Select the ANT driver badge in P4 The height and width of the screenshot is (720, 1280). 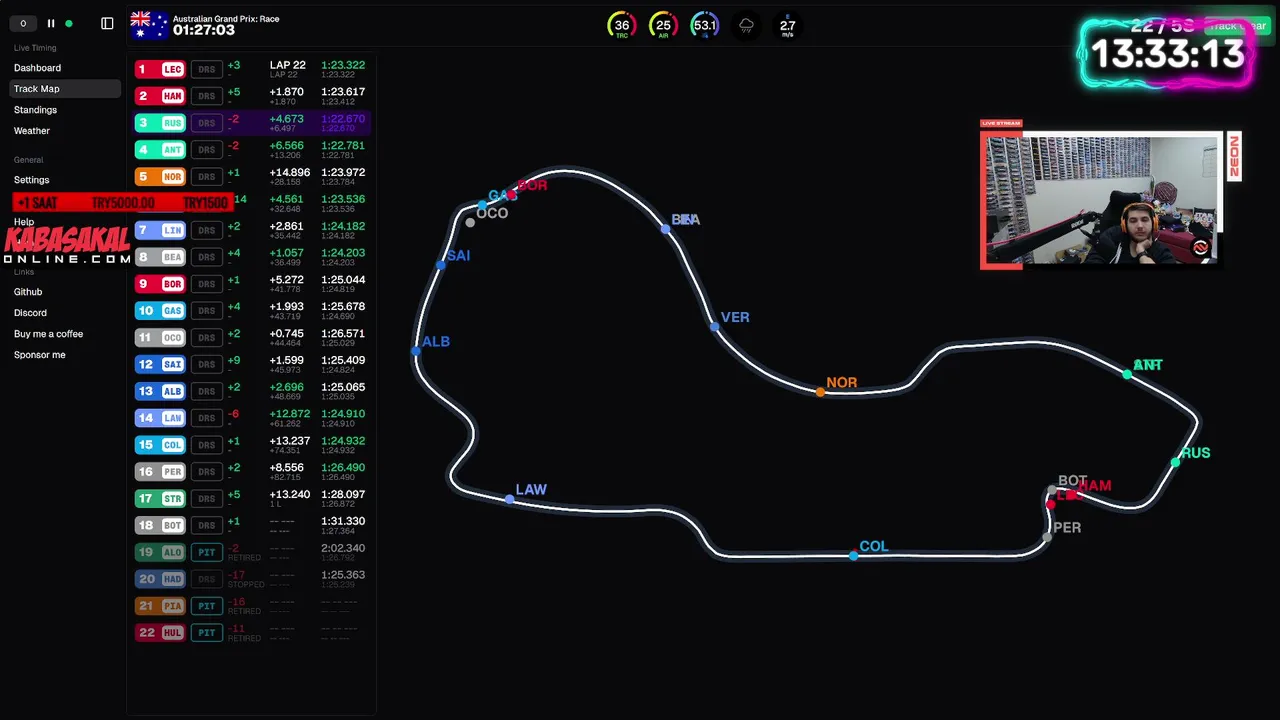(160, 150)
